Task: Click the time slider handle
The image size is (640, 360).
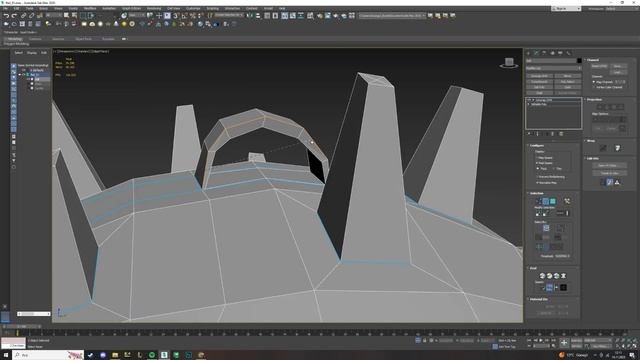Action: pos(22,327)
